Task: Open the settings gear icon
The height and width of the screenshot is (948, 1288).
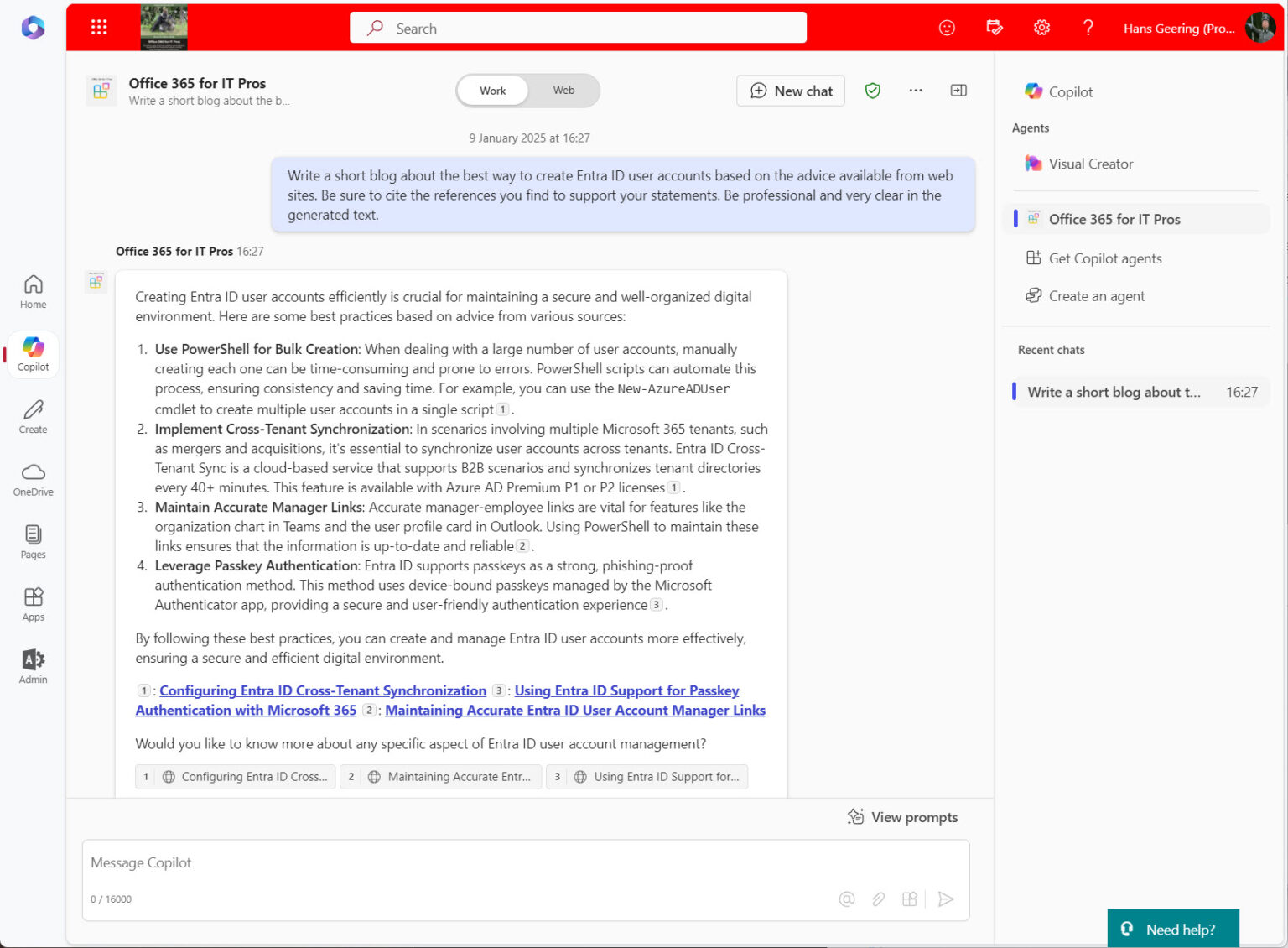Action: (x=1041, y=28)
